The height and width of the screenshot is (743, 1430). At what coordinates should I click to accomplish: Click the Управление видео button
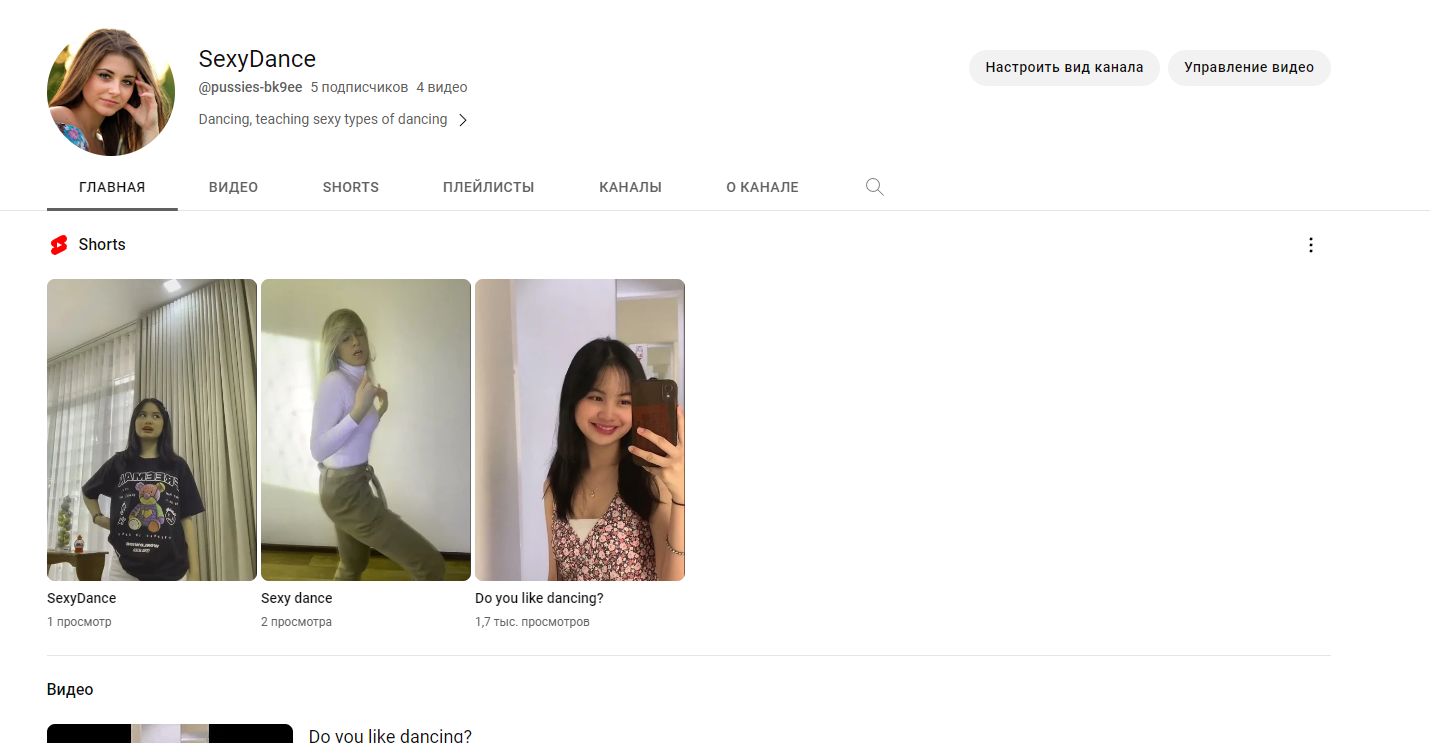click(1248, 68)
